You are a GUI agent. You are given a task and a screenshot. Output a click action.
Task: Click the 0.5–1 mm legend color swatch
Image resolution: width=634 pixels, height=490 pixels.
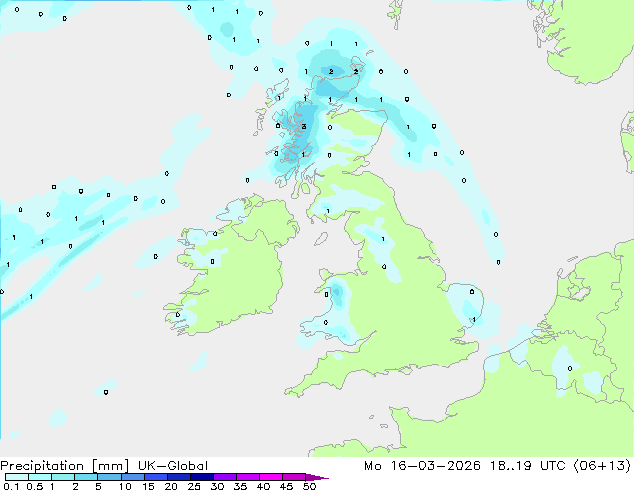pyautogui.click(x=40, y=477)
